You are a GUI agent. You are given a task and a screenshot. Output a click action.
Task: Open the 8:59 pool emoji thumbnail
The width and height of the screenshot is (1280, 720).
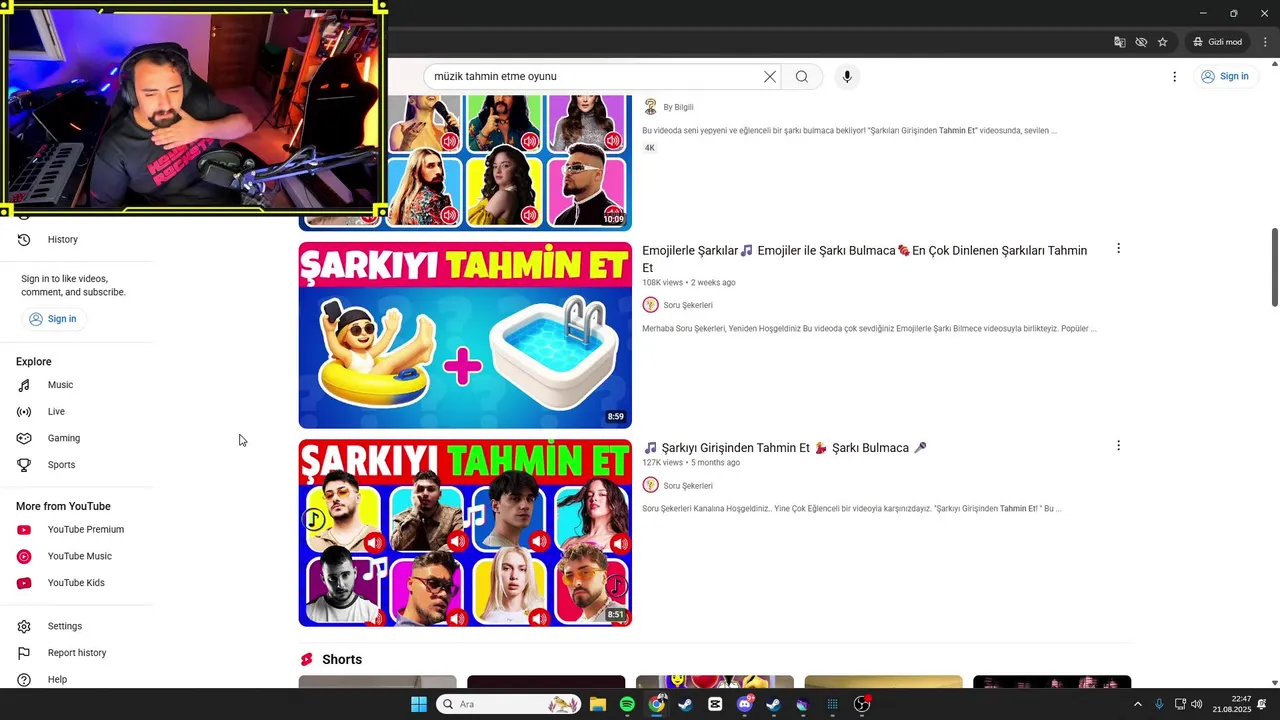[x=465, y=335]
